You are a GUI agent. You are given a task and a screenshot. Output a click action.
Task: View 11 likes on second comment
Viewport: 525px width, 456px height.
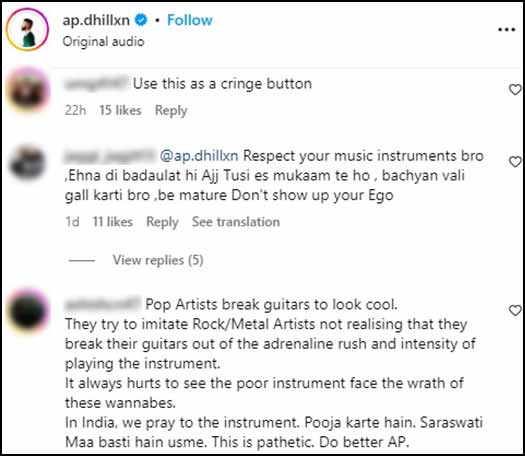(x=112, y=222)
